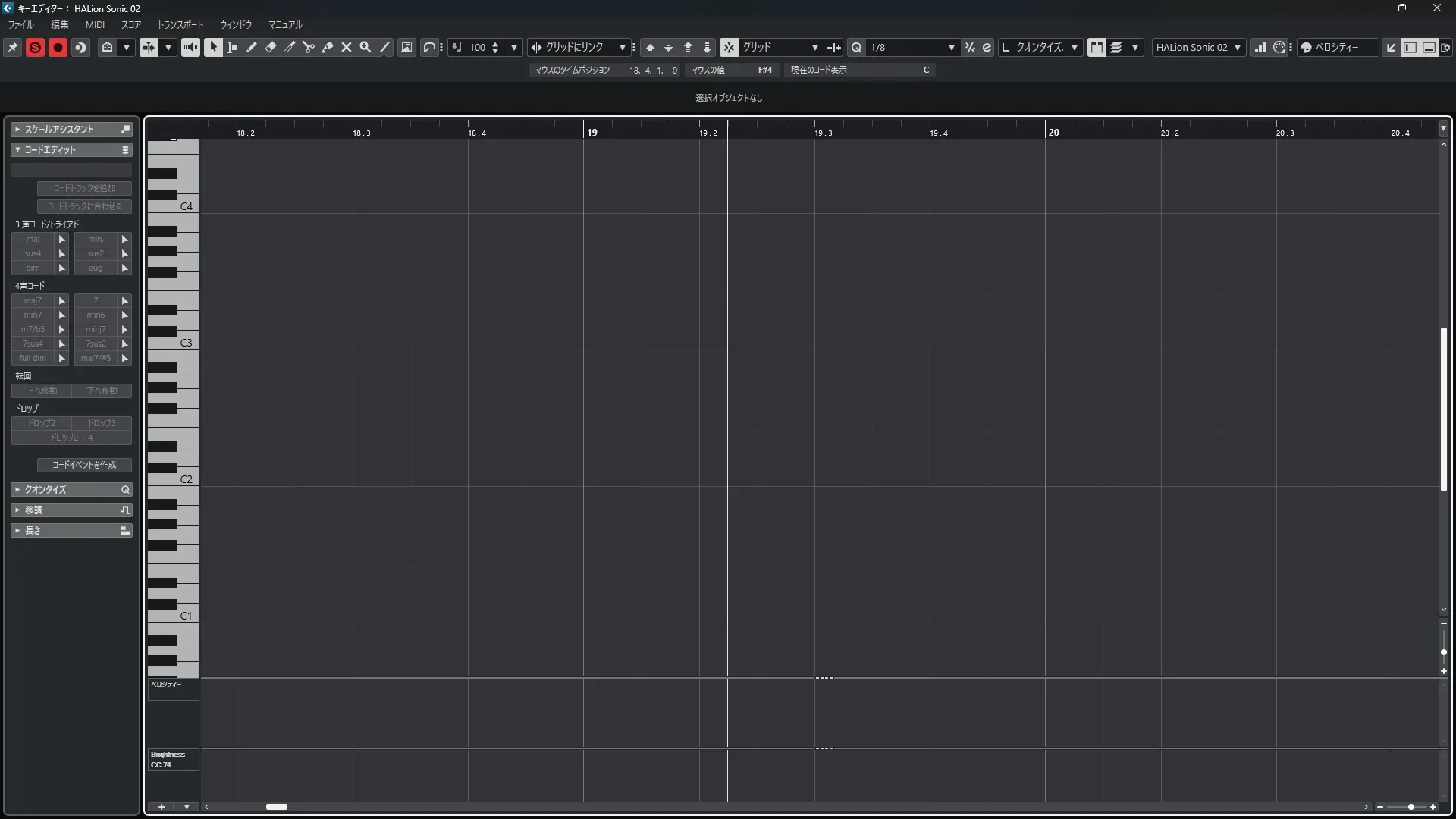Select the Zoom magnifier tool
The image size is (1456, 819).
tap(366, 47)
